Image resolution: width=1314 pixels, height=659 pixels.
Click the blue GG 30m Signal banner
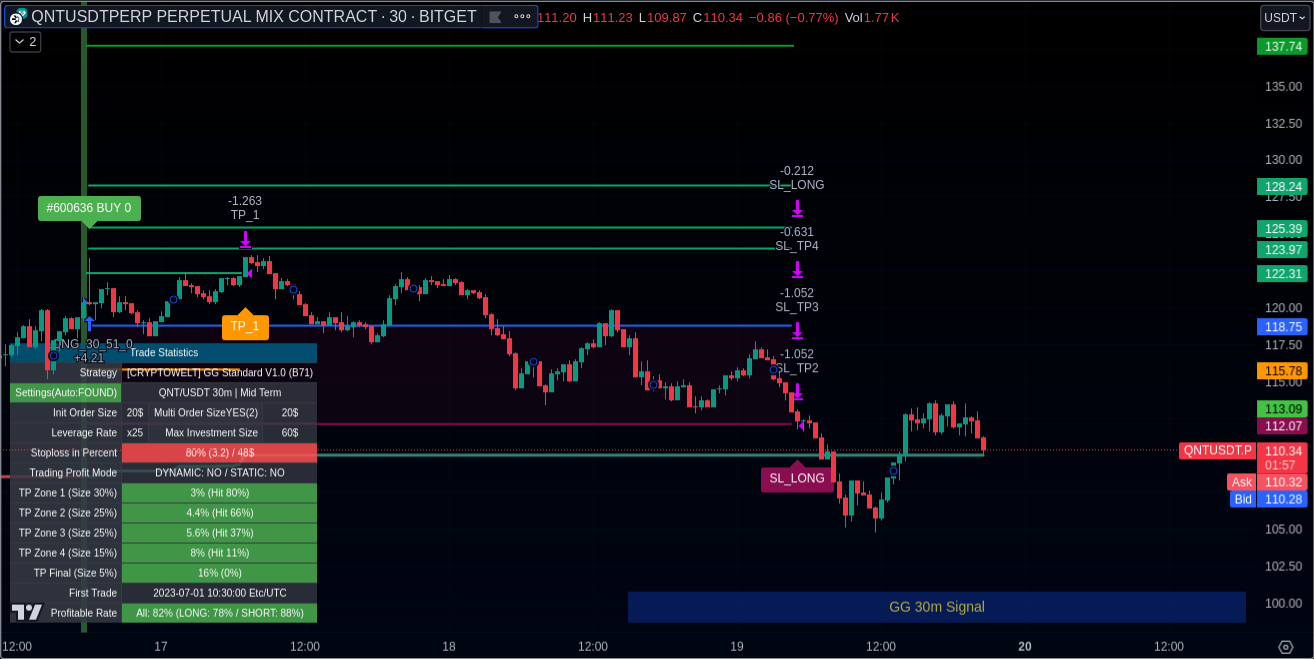click(x=936, y=607)
